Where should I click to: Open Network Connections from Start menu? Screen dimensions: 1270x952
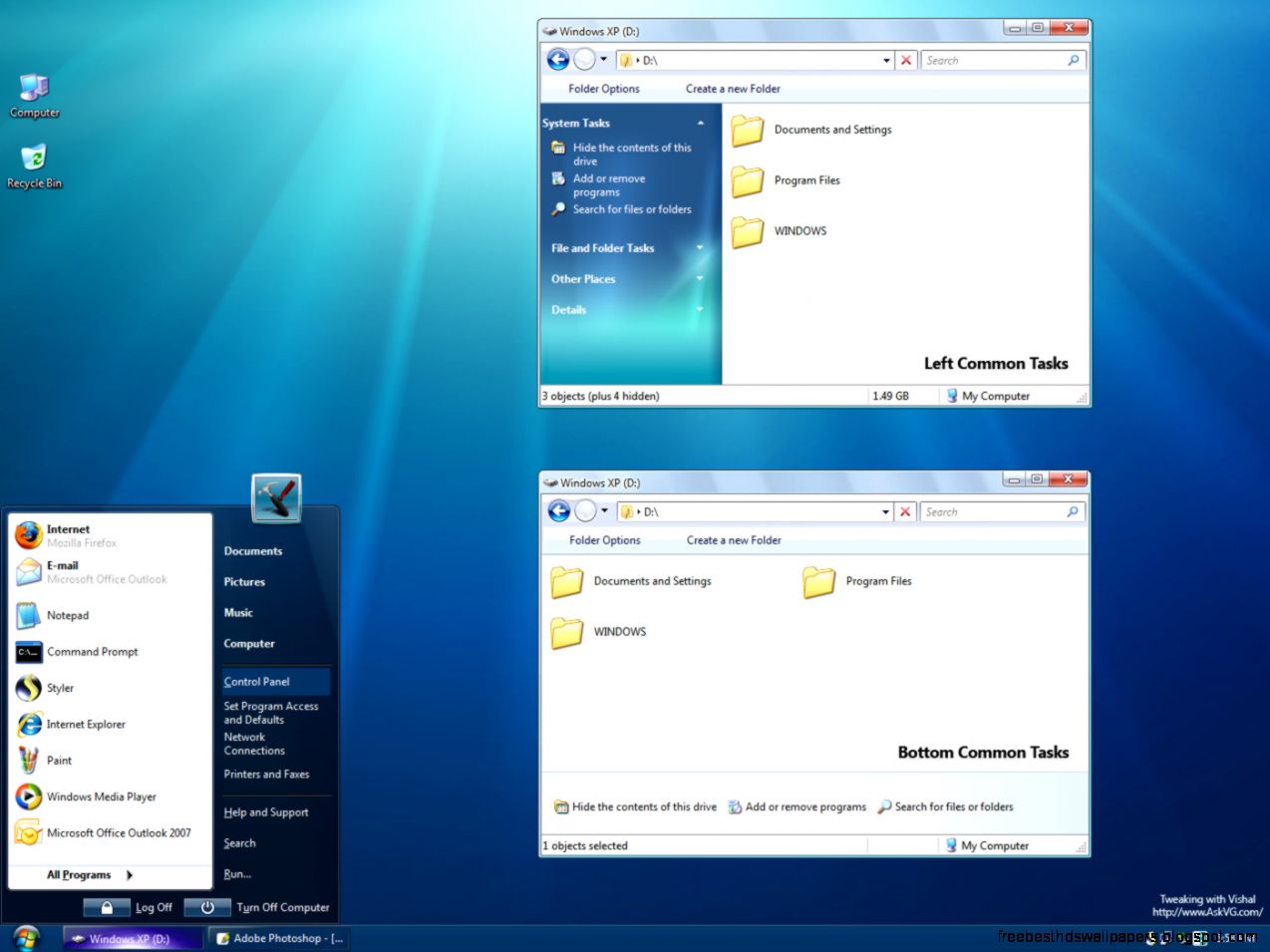[254, 744]
